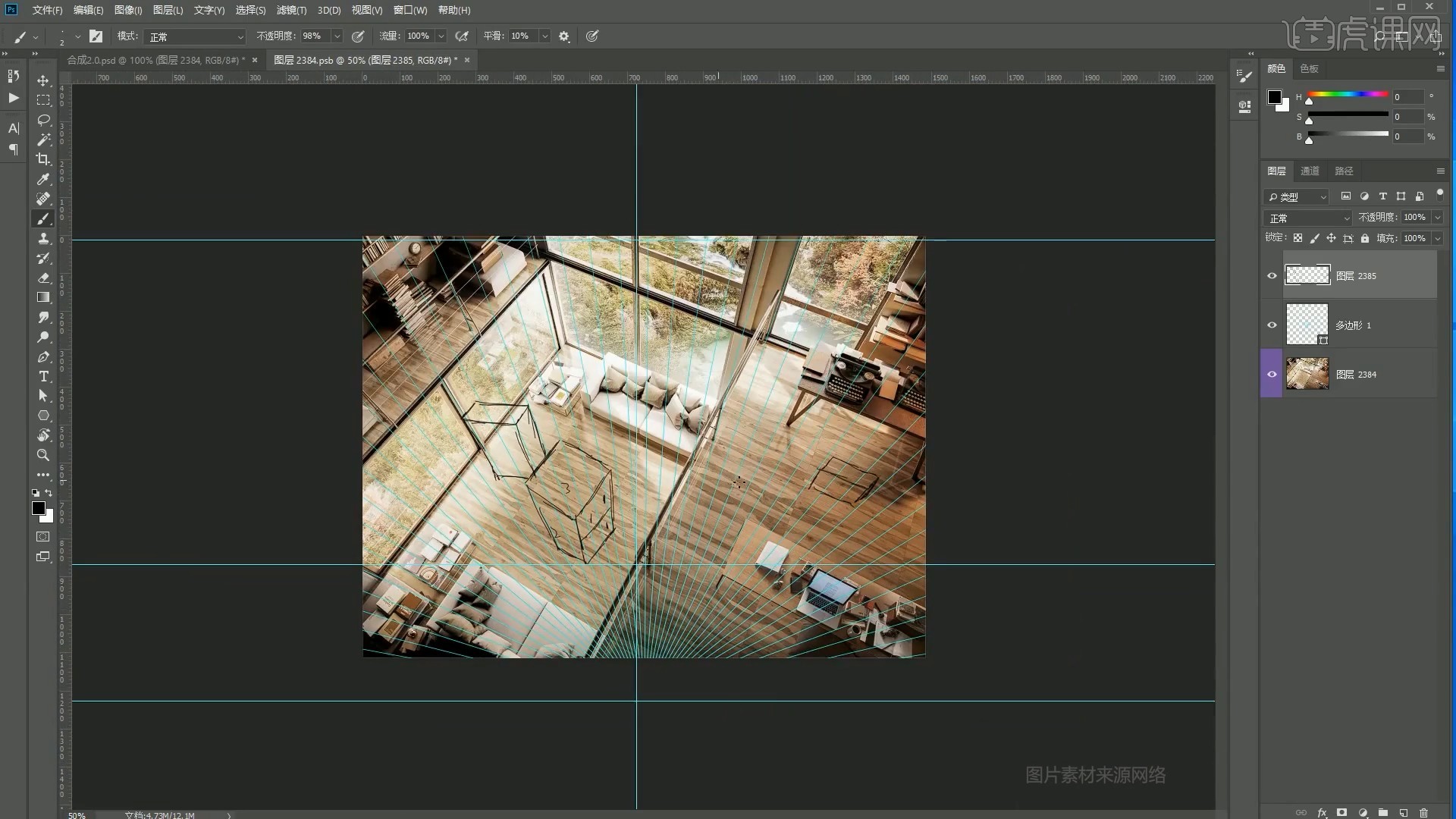
Task: Select the Dodge tool
Action: pos(43,337)
